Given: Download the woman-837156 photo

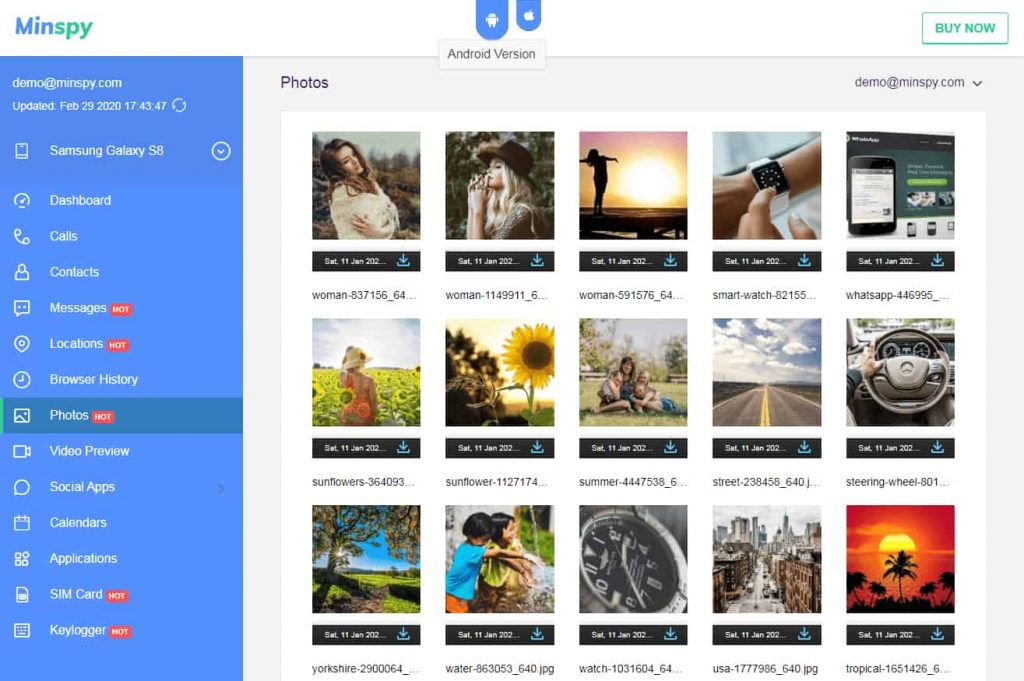Looking at the screenshot, I should pyautogui.click(x=404, y=261).
